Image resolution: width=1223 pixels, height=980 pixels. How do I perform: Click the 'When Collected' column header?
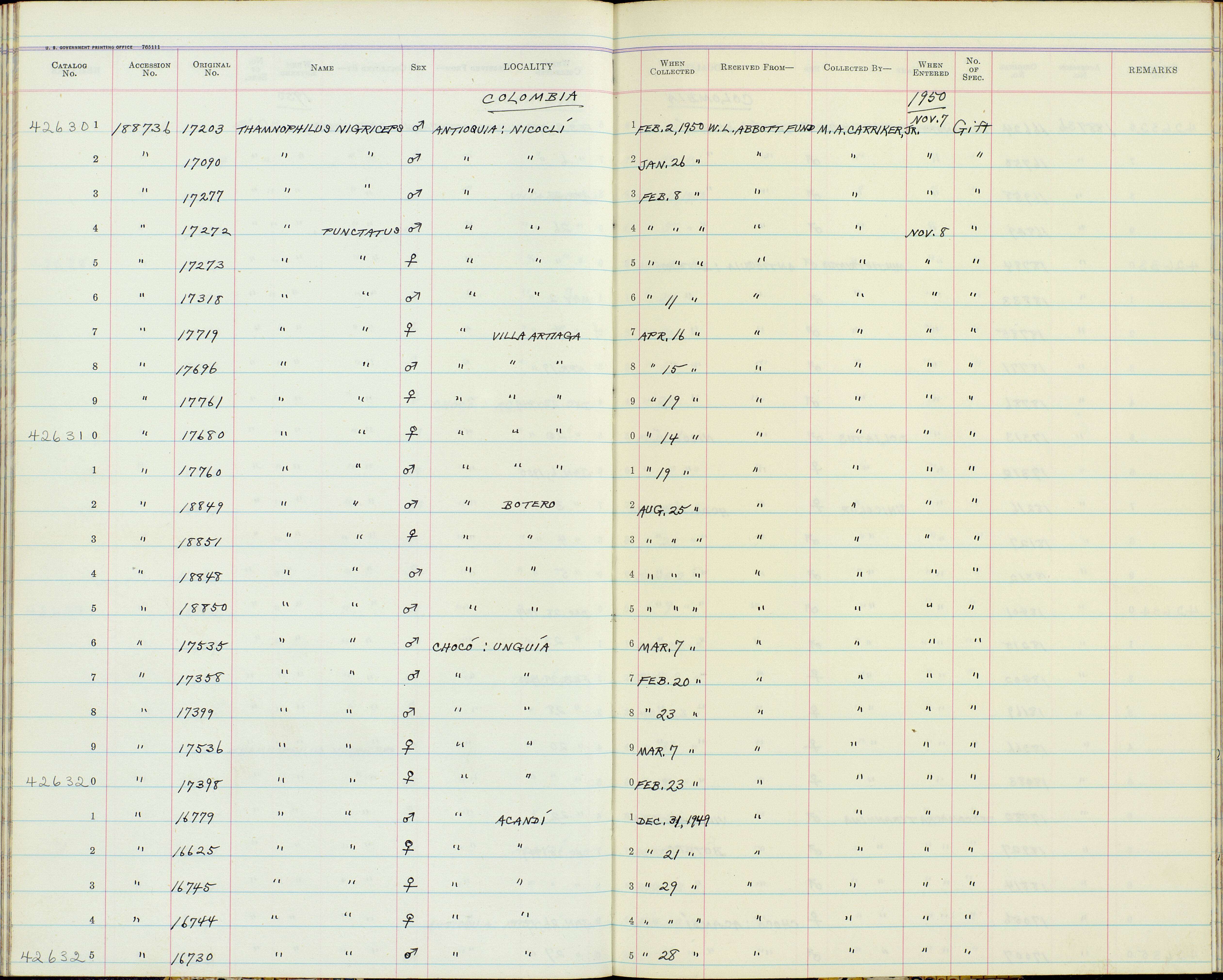point(672,67)
